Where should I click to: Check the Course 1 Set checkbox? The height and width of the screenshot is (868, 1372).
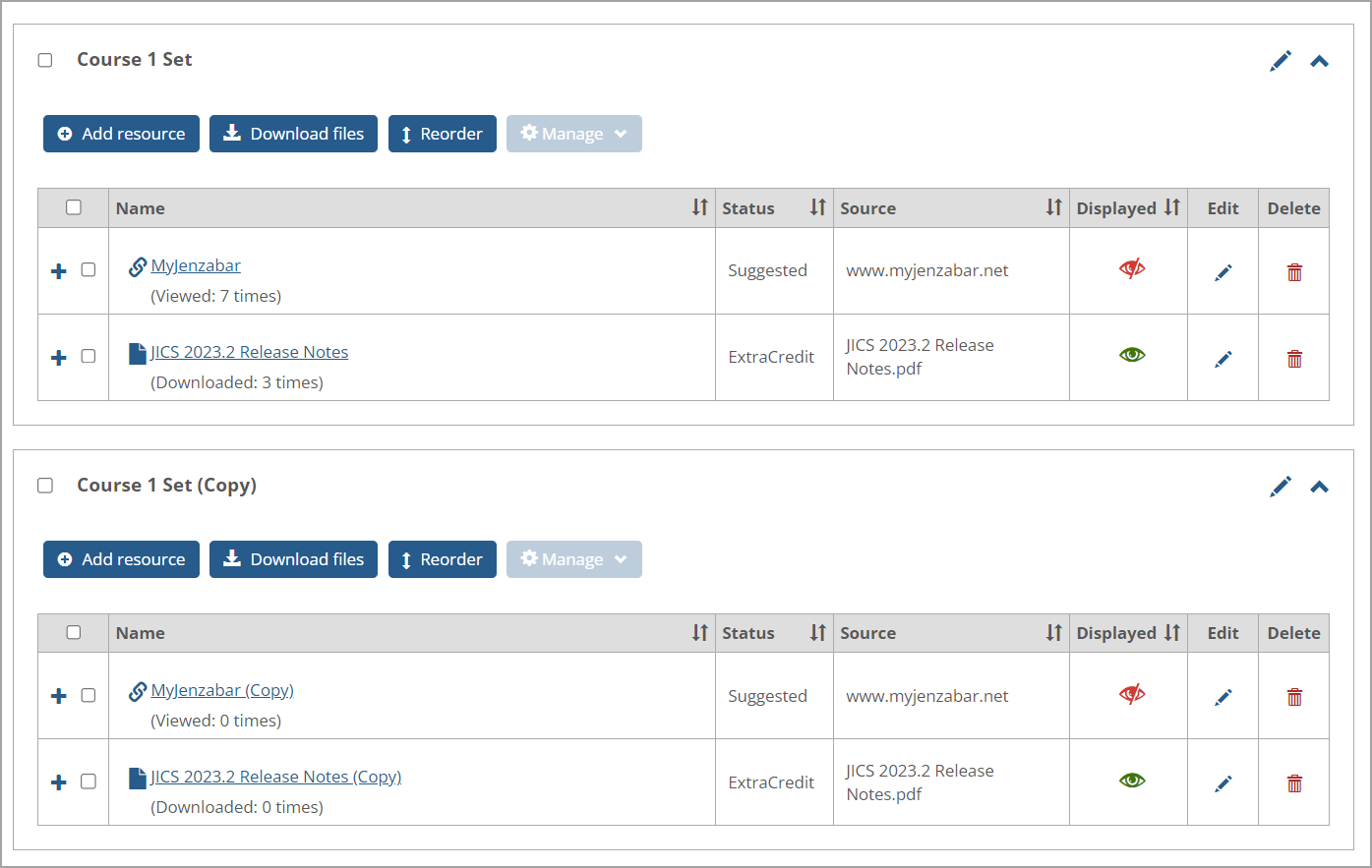(45, 60)
